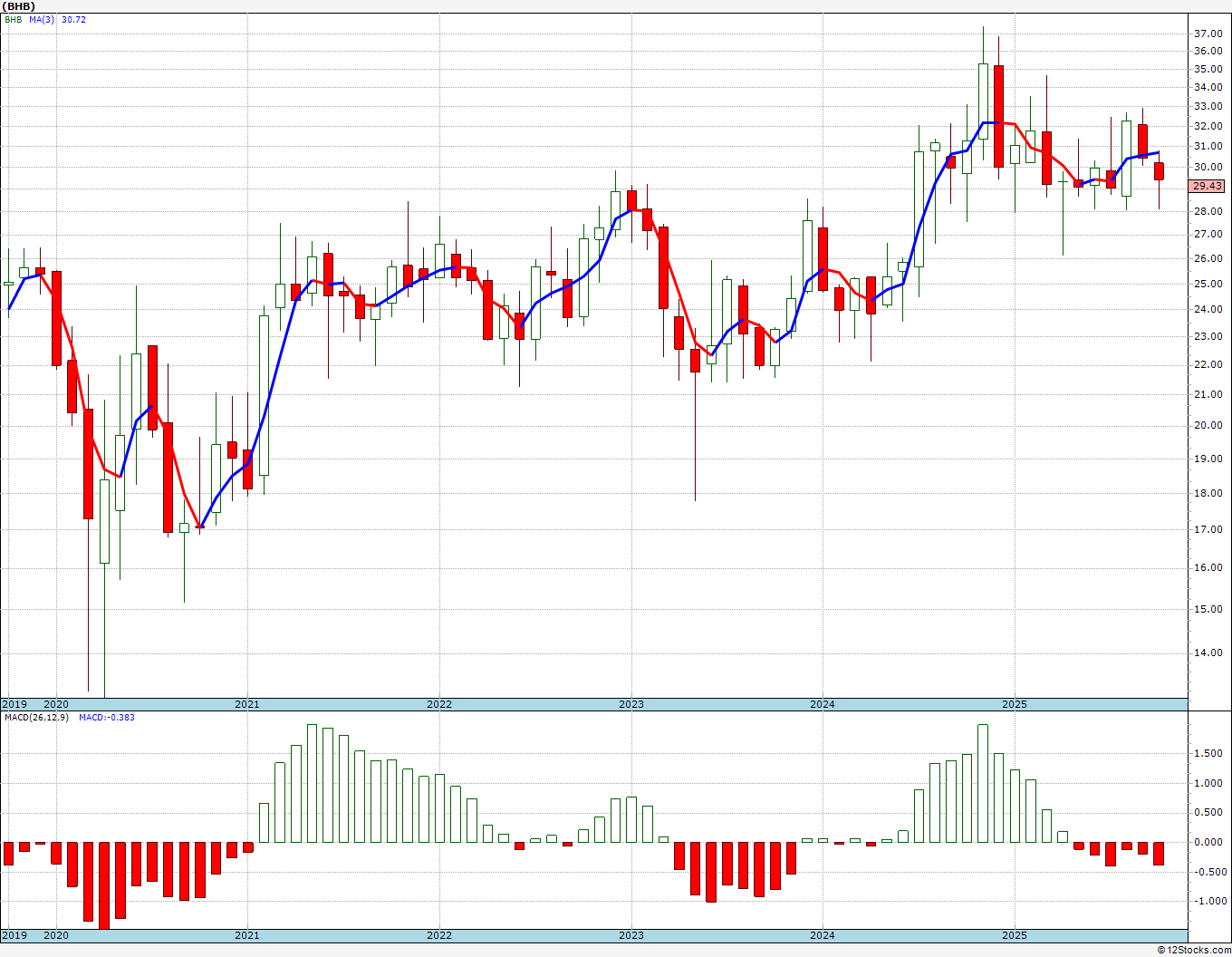Click 2021 on the price chart timeline

(247, 704)
